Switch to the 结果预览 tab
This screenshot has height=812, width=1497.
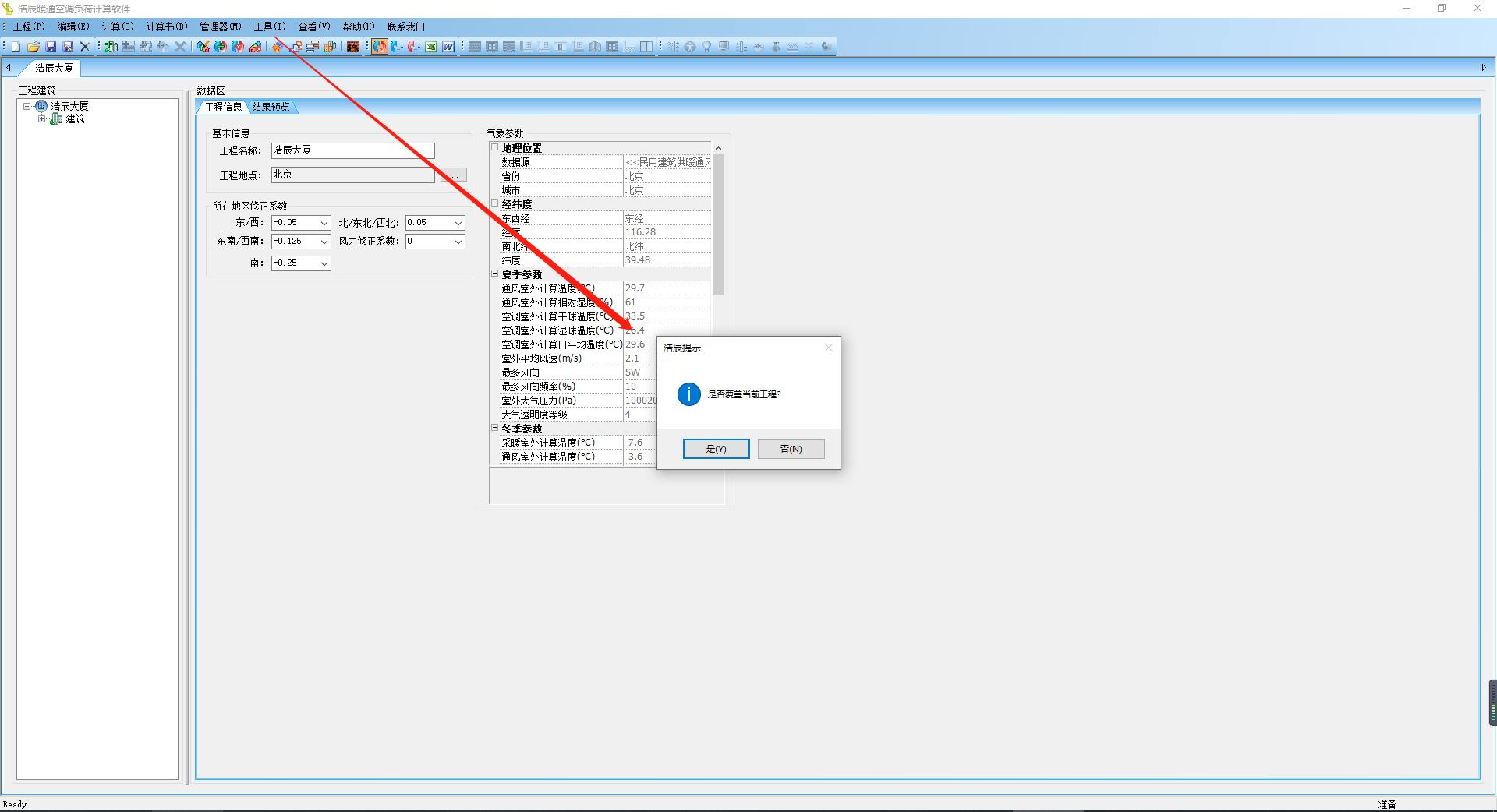(271, 108)
